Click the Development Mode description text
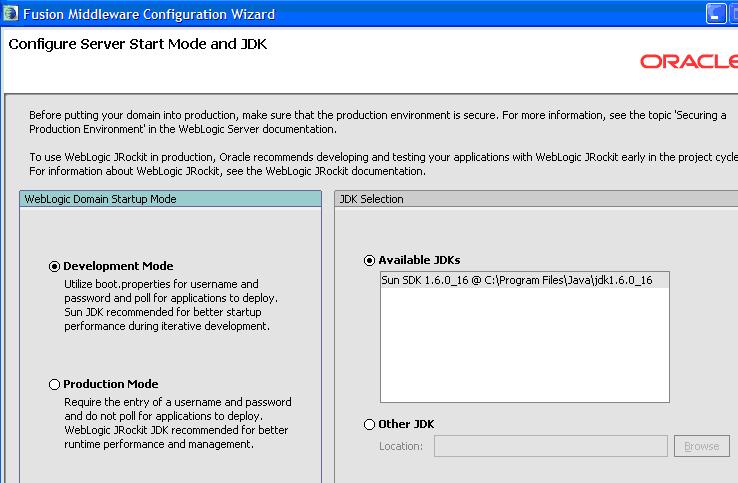Viewport: 738px width, 483px height. 171,305
